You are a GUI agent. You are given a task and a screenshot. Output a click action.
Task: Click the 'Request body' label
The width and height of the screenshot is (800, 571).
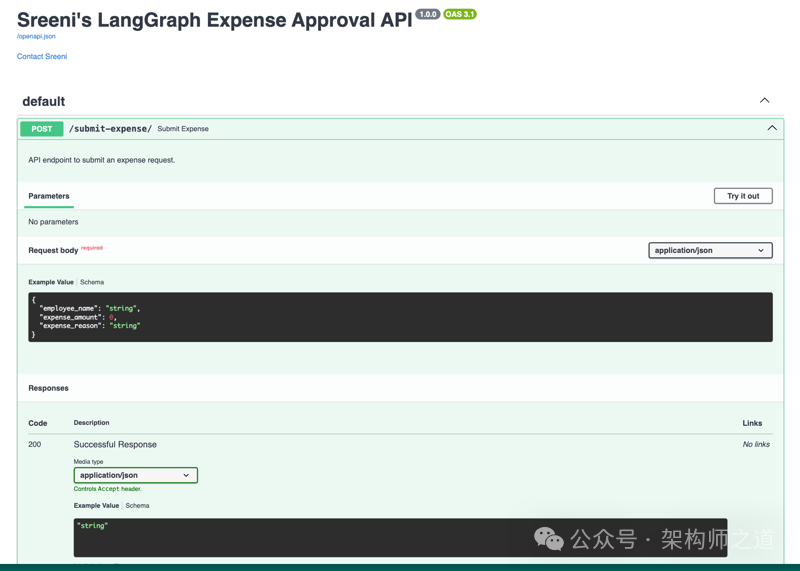coord(53,251)
